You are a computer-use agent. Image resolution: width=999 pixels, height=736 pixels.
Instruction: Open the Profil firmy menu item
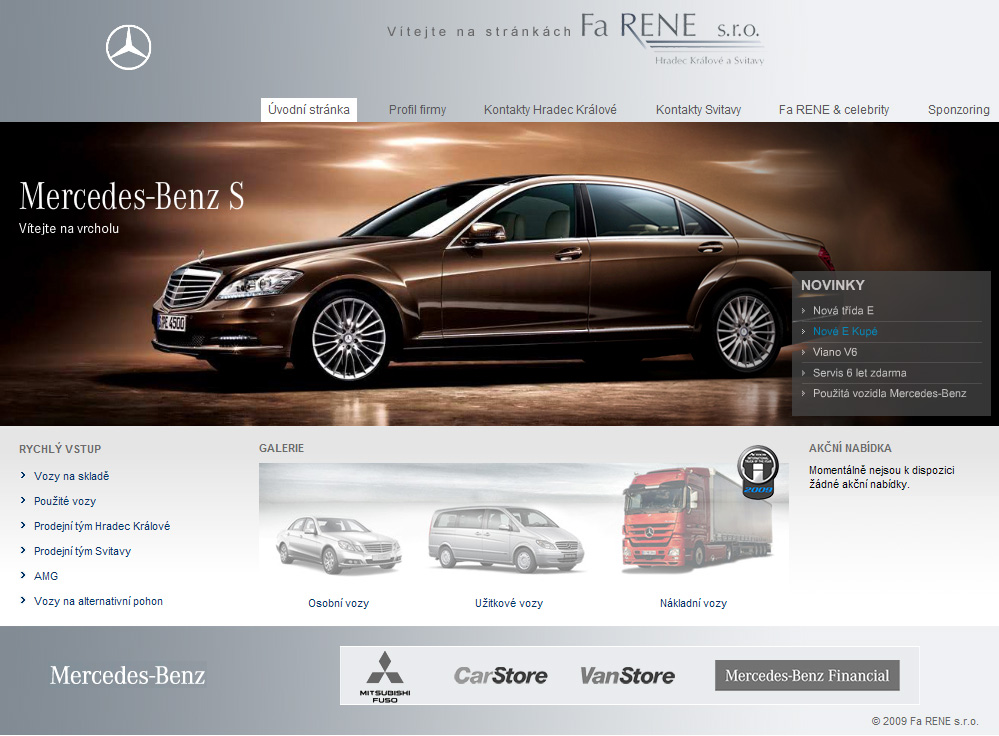coord(417,110)
